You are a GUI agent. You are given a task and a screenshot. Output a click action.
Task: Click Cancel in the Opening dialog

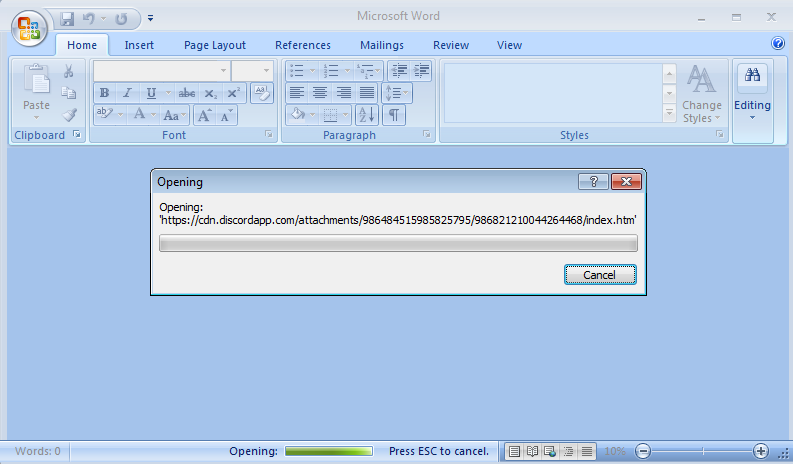(x=600, y=275)
